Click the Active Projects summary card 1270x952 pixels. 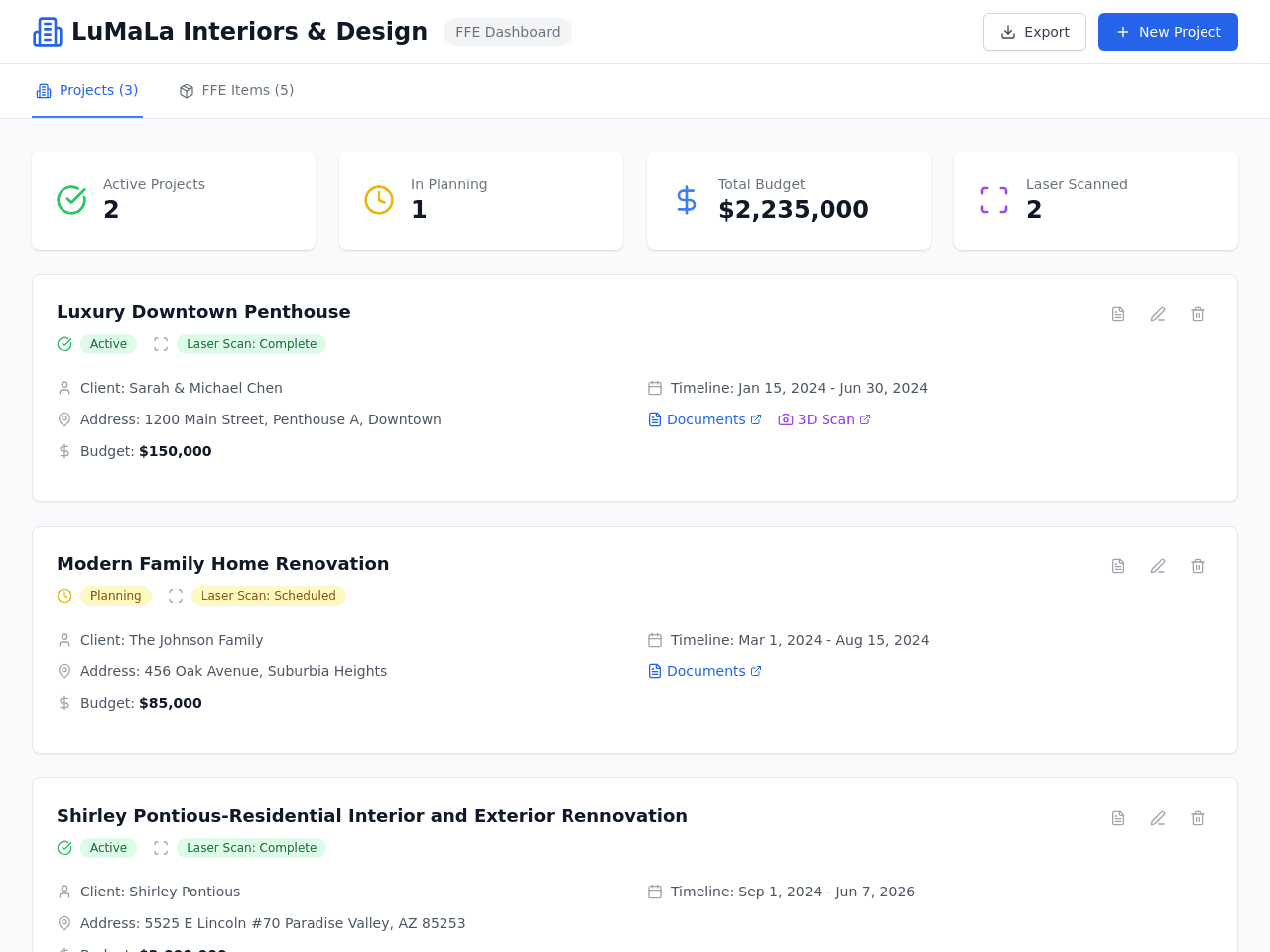174,200
